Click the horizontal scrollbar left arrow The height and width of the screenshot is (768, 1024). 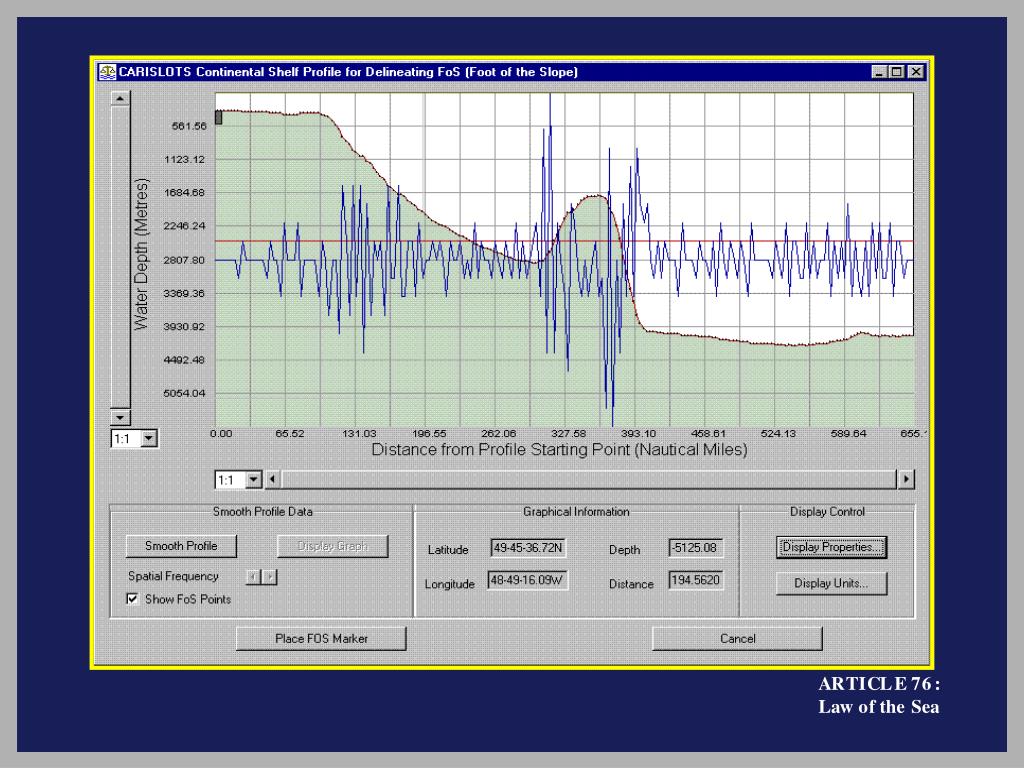pyautogui.click(x=272, y=479)
